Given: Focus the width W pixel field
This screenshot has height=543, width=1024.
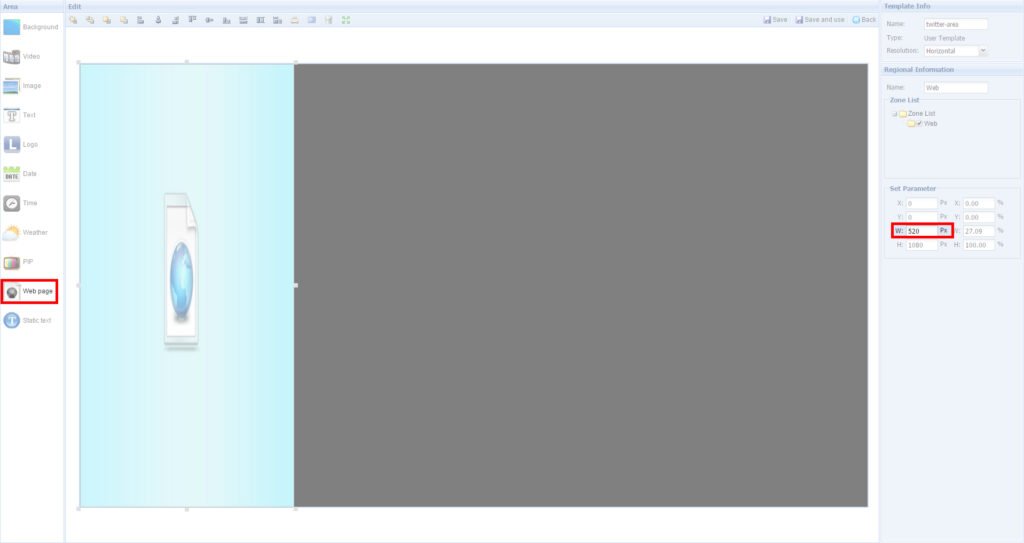Looking at the screenshot, I should 920,231.
